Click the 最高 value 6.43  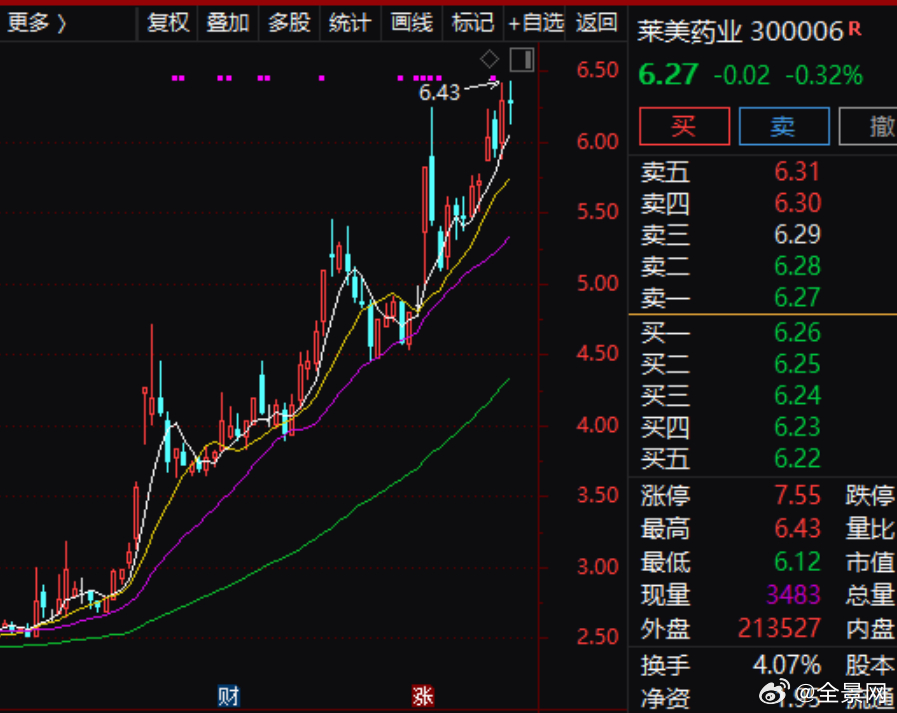pyautogui.click(x=797, y=529)
